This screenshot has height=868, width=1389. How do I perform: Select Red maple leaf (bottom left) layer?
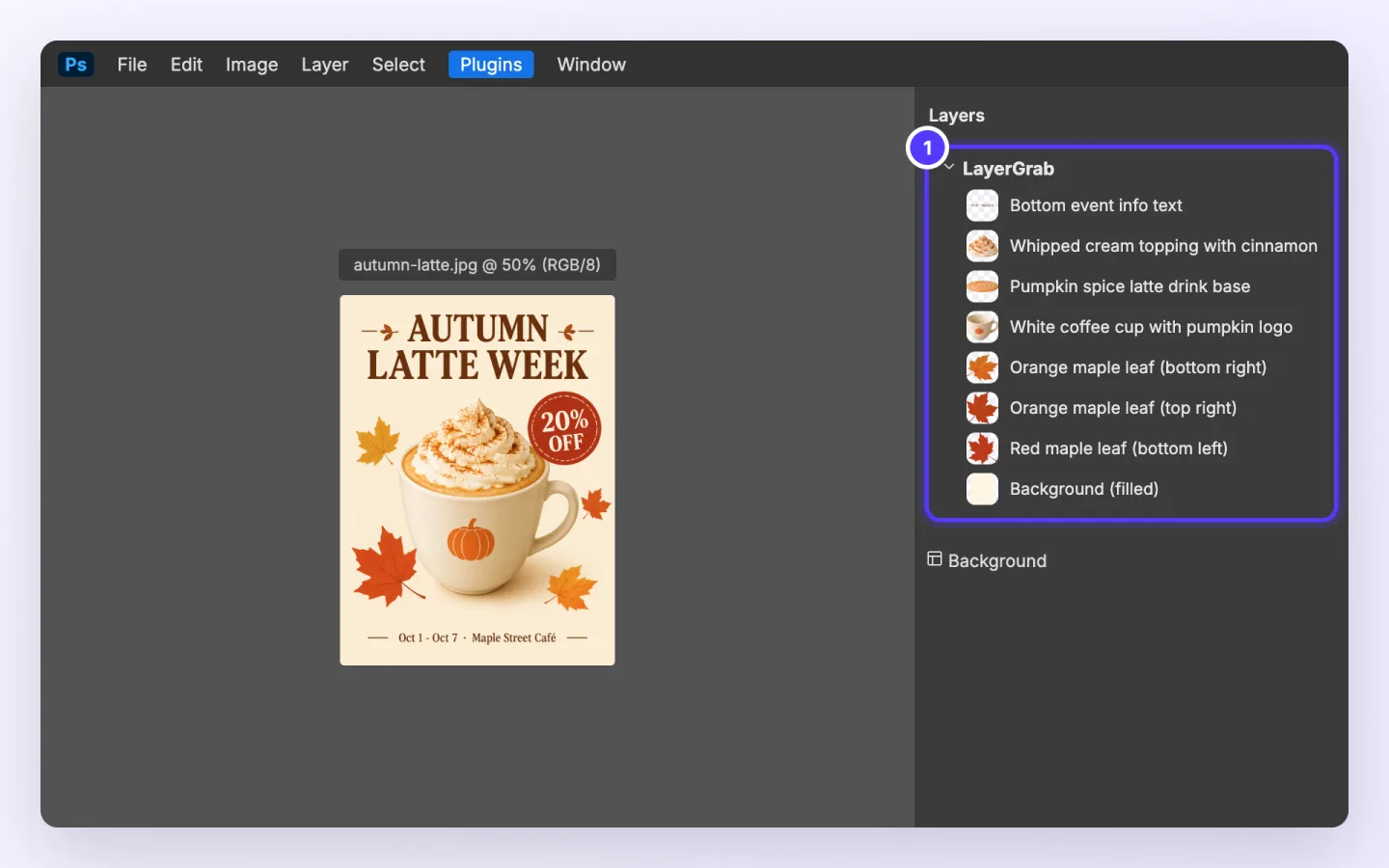[1119, 448]
